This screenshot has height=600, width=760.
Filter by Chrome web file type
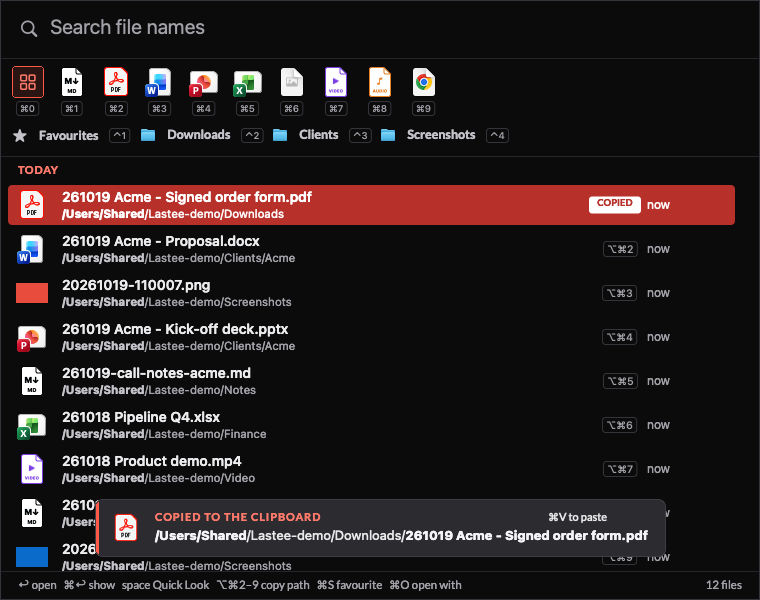pos(424,82)
